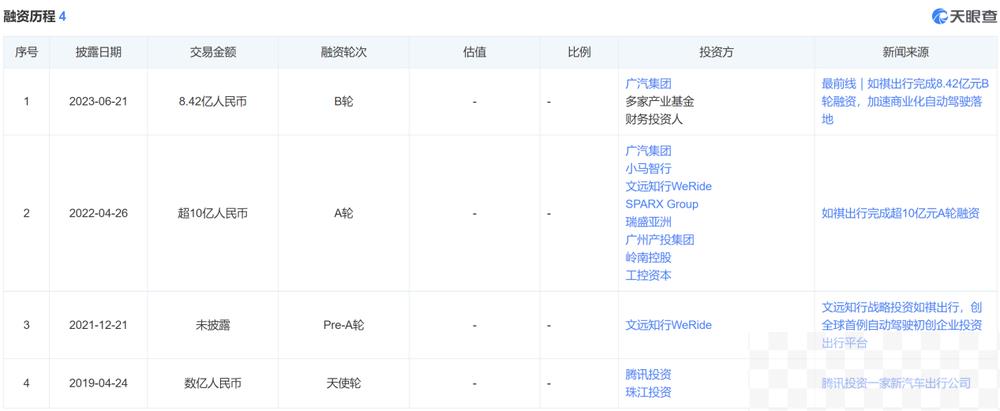Select the date cell 2022-04-26
The image size is (1000, 411).
98,213
